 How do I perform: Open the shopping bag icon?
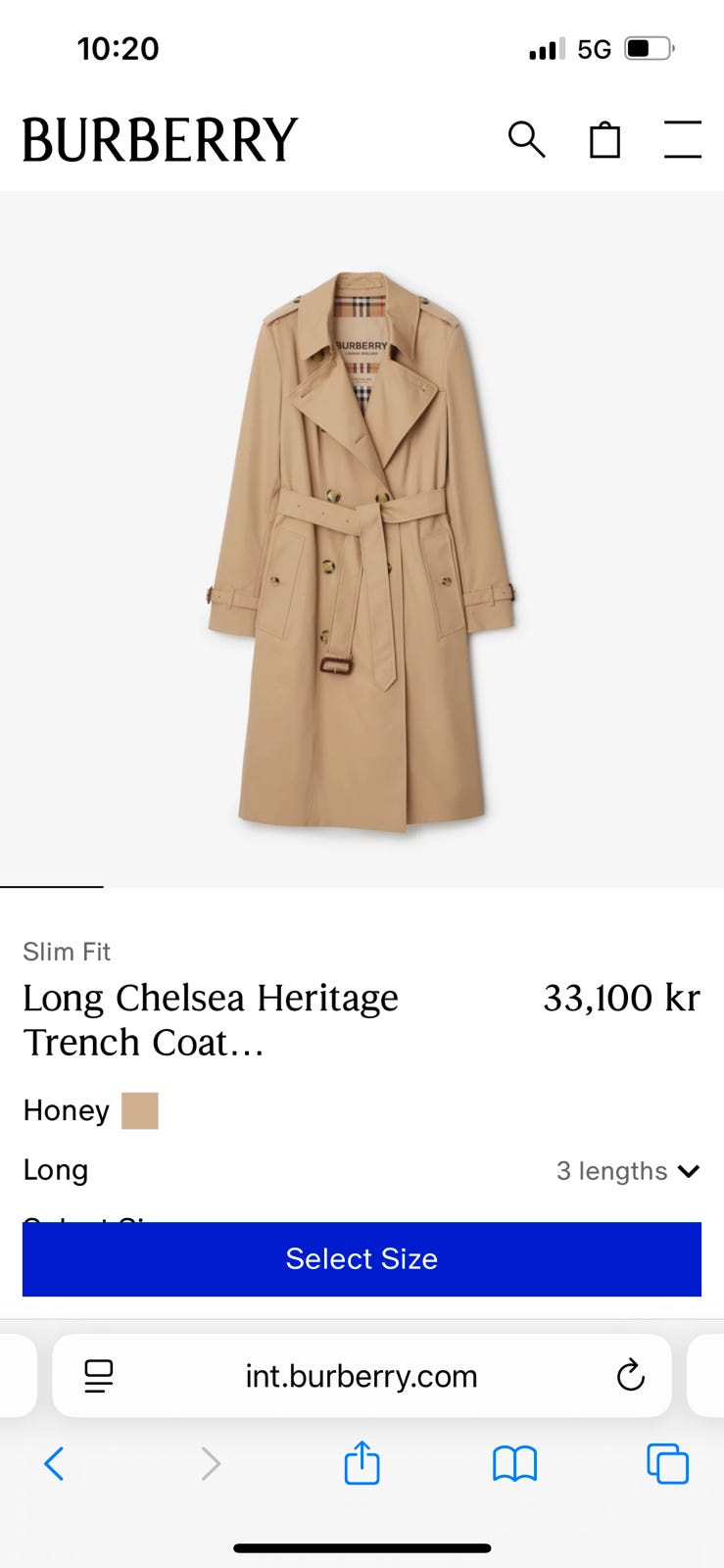click(x=604, y=139)
